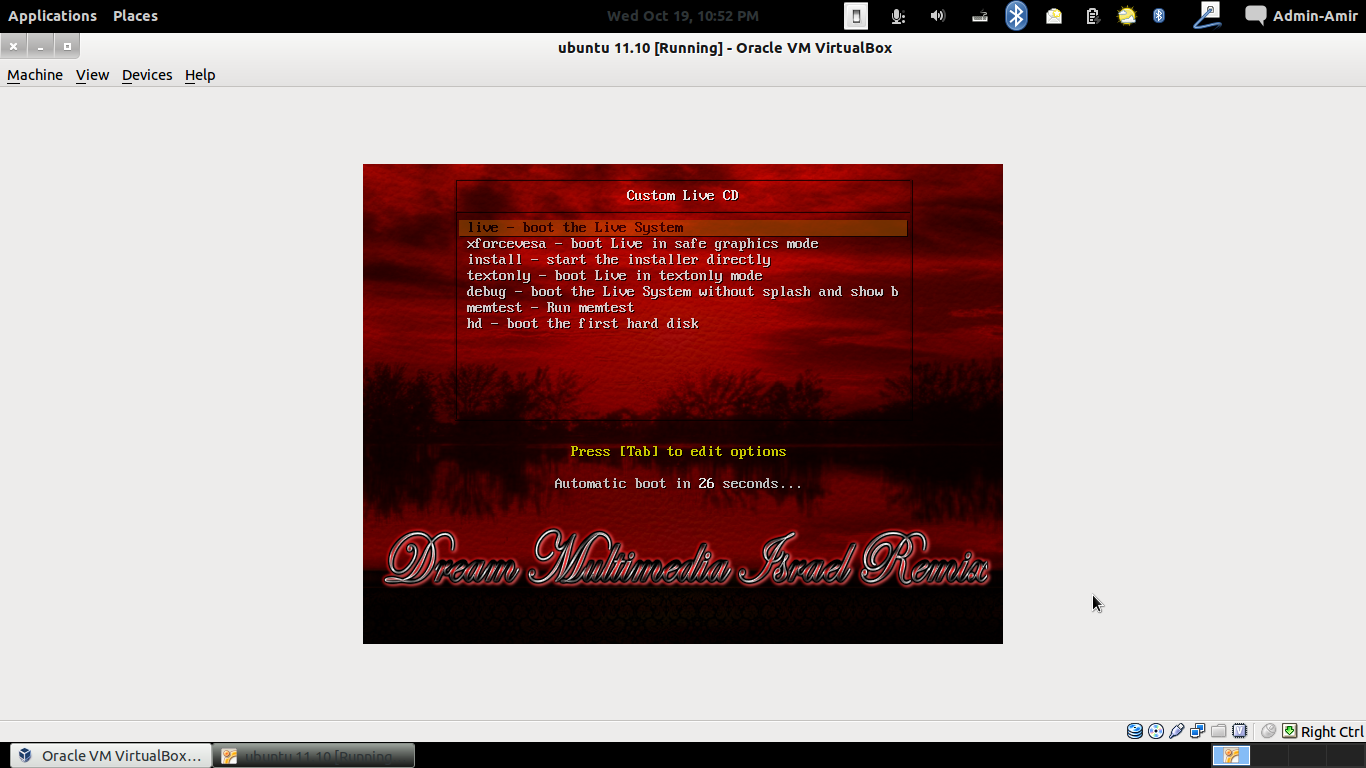The height and width of the screenshot is (768, 1366).
Task: Select the first workspace in switcher
Action: [1231, 755]
